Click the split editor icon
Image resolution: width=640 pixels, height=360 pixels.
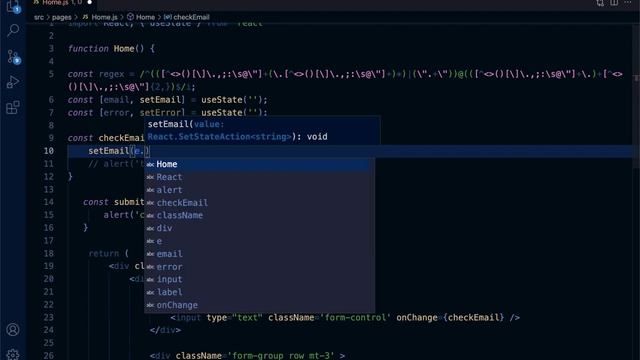614,3
